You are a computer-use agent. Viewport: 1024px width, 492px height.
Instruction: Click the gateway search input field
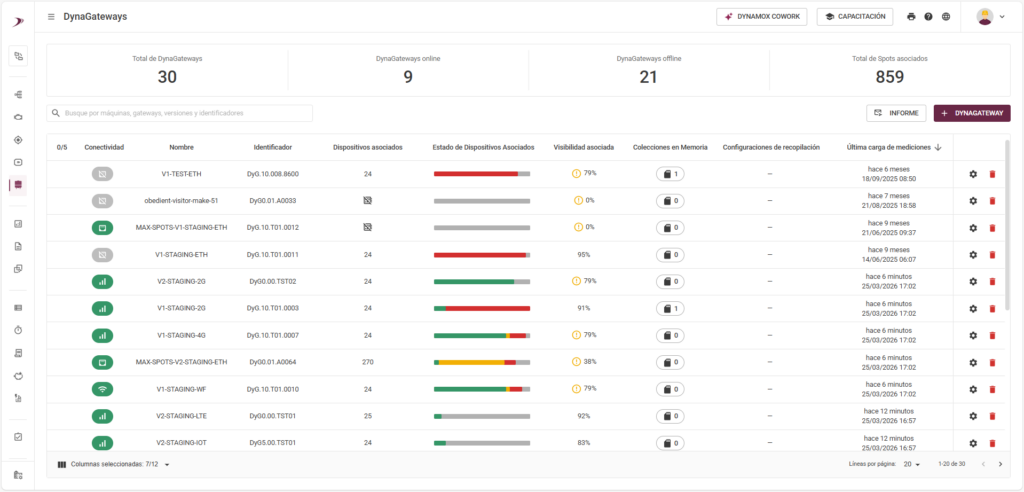coord(185,113)
